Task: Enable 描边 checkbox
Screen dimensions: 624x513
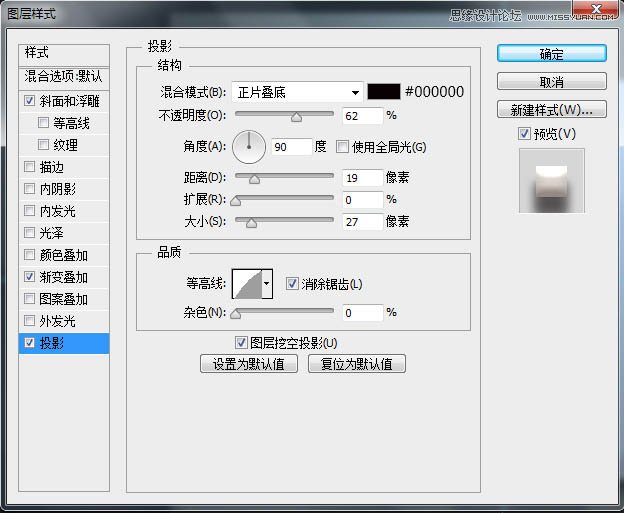Action: (29, 166)
